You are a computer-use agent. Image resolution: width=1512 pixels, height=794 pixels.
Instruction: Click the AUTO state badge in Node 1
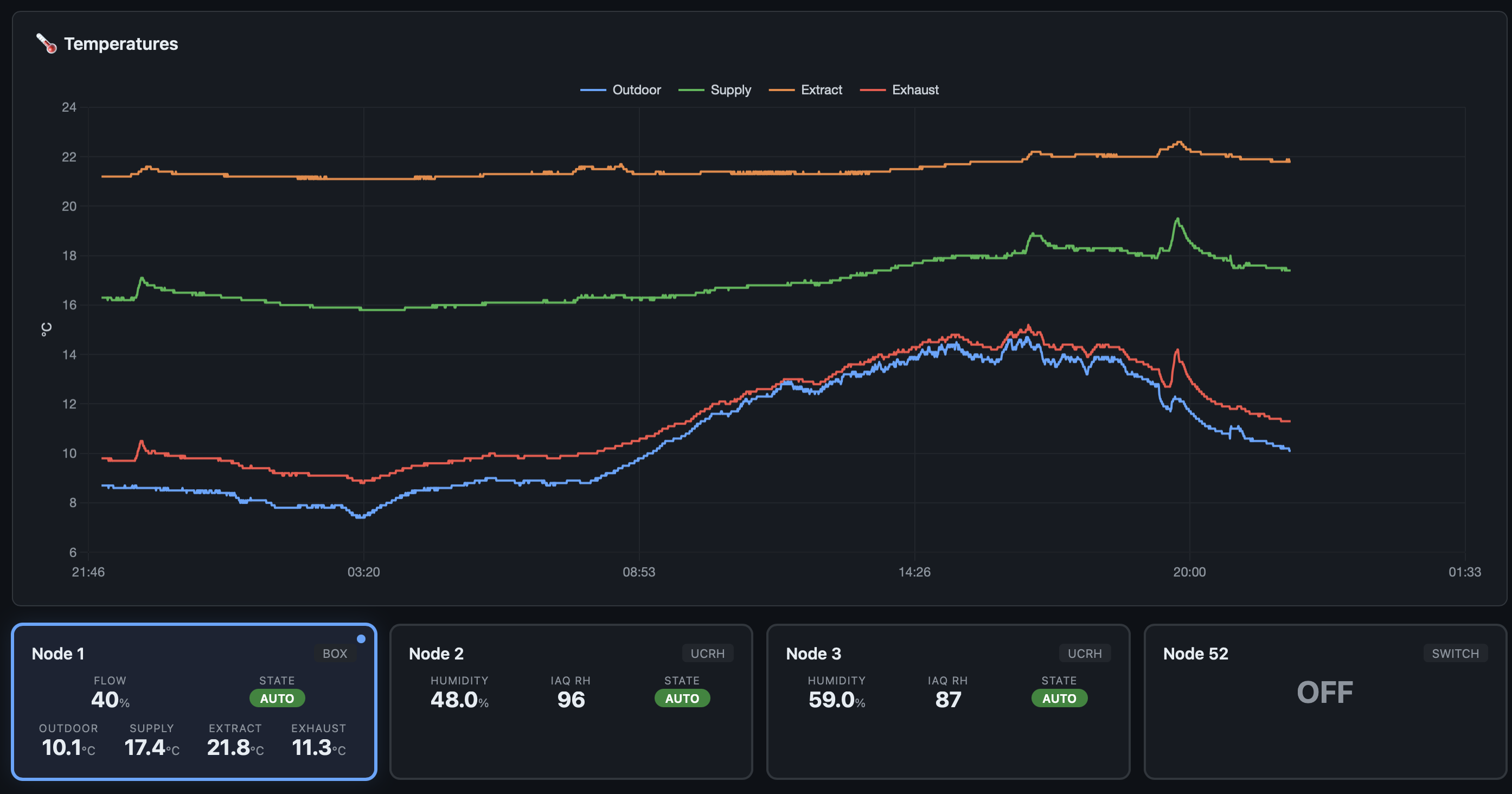click(277, 699)
